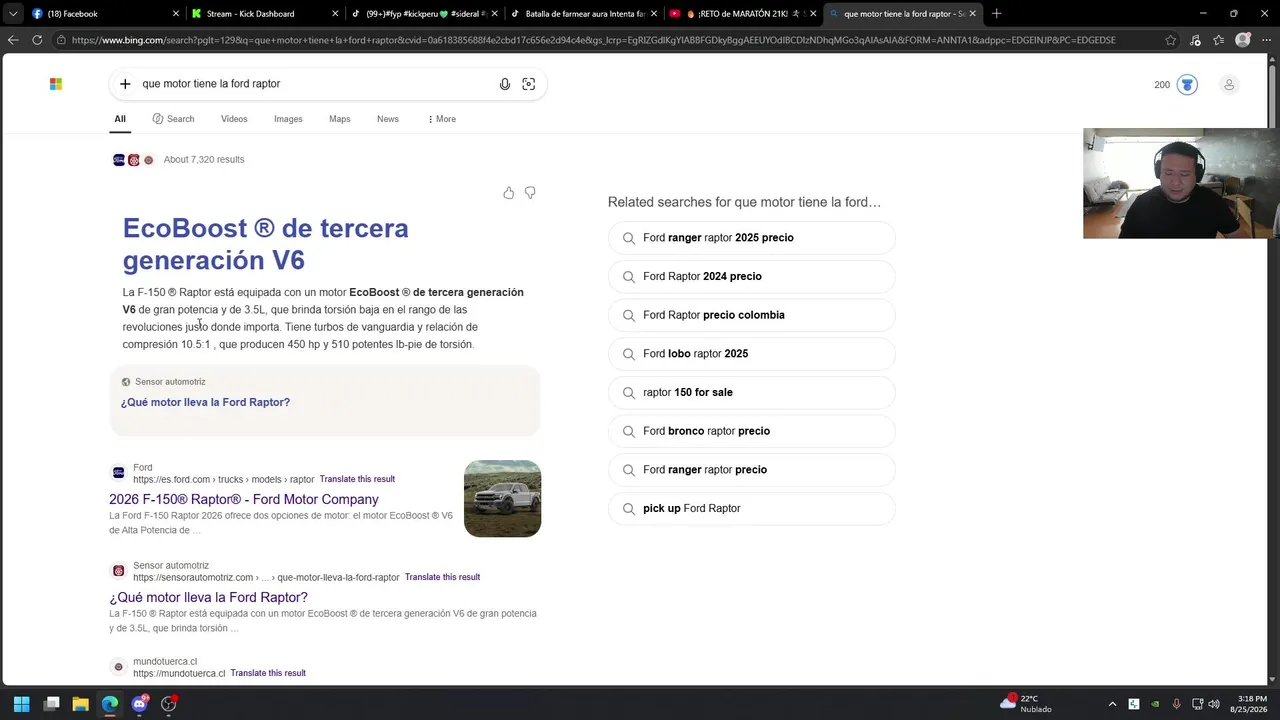Screen dimensions: 1280x720
Task: Select the Maps results tab
Action: click(x=340, y=119)
